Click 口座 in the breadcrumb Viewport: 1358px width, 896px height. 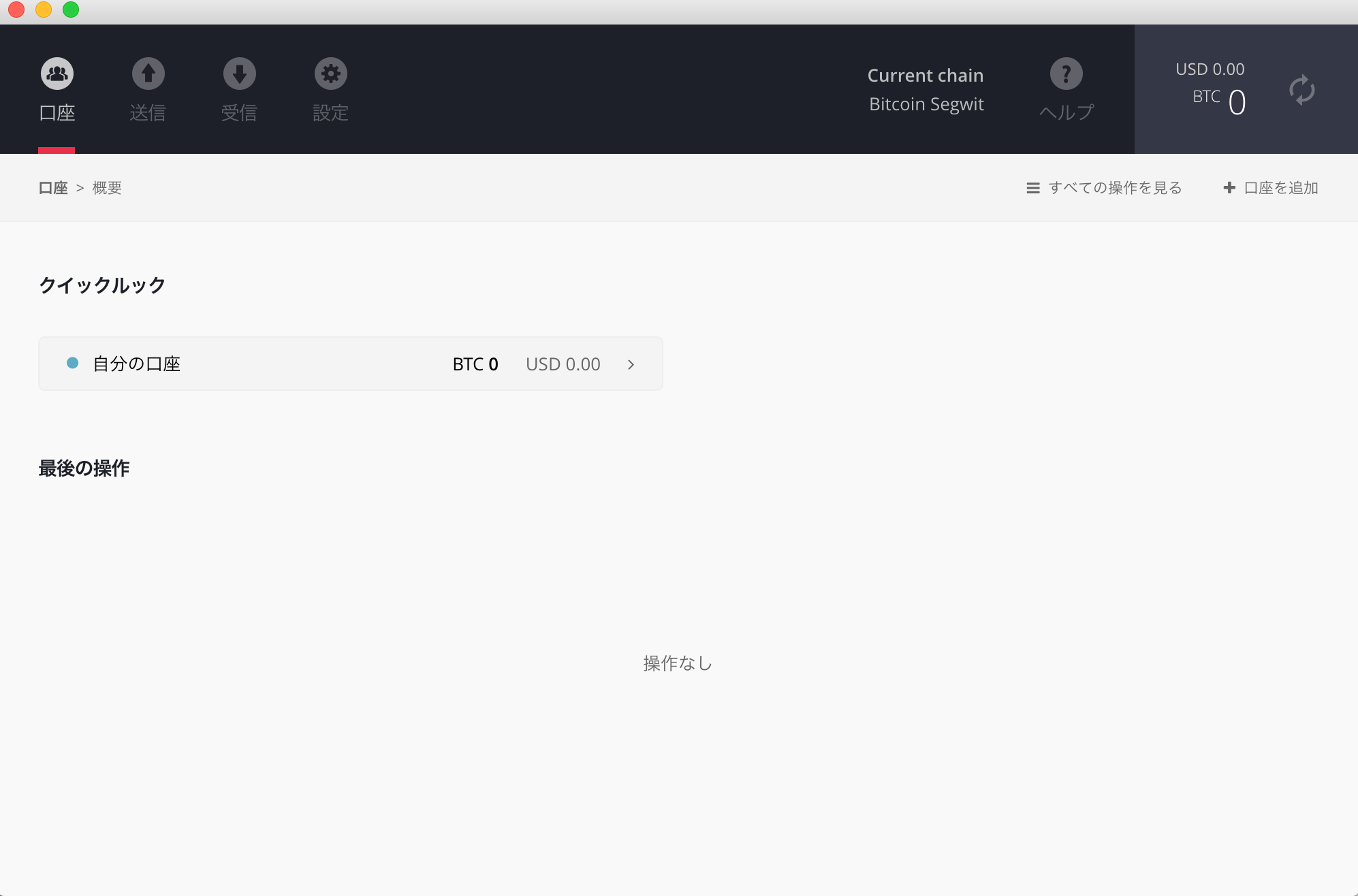click(53, 188)
